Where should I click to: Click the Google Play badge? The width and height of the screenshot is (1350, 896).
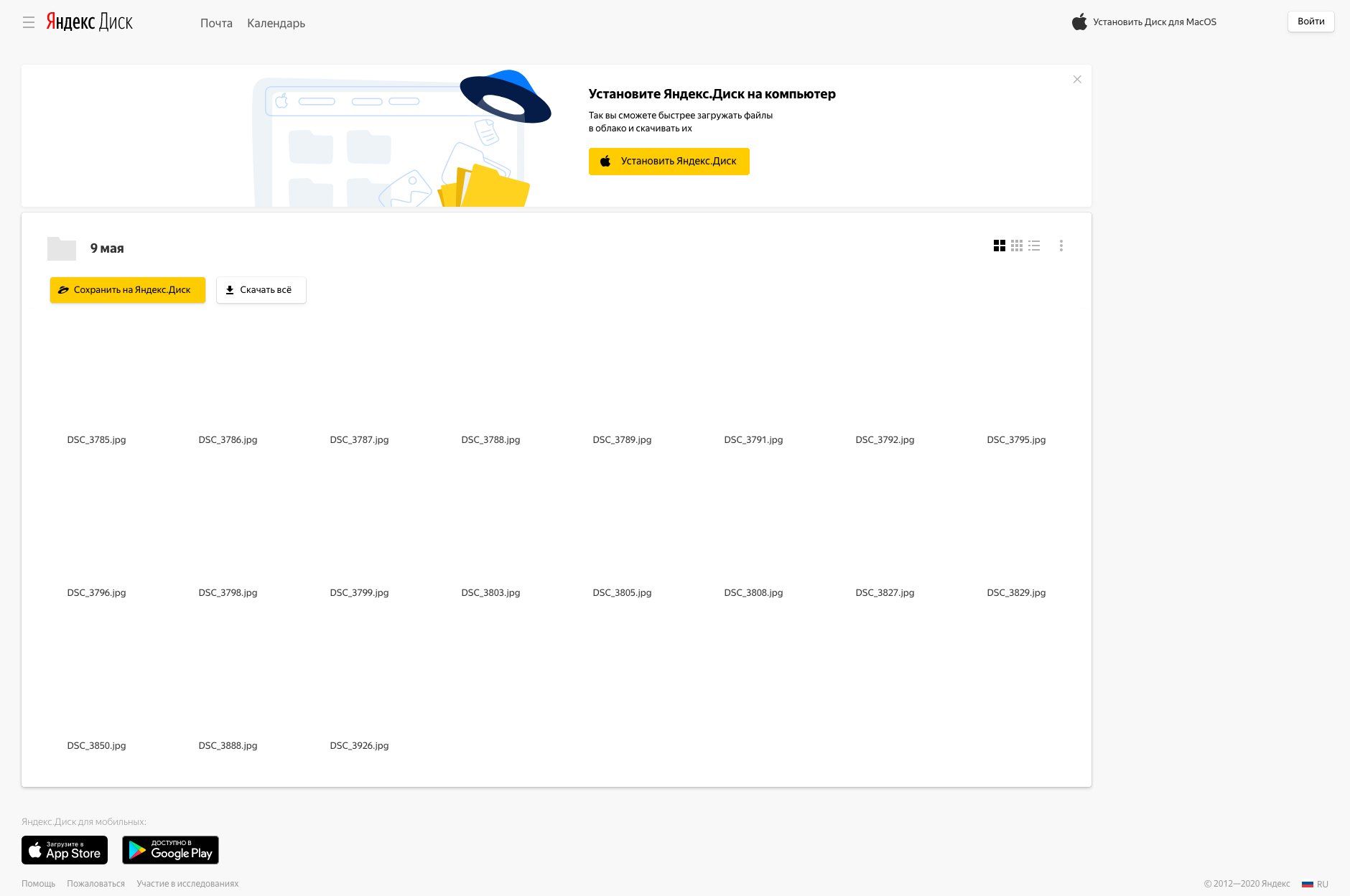coord(170,850)
